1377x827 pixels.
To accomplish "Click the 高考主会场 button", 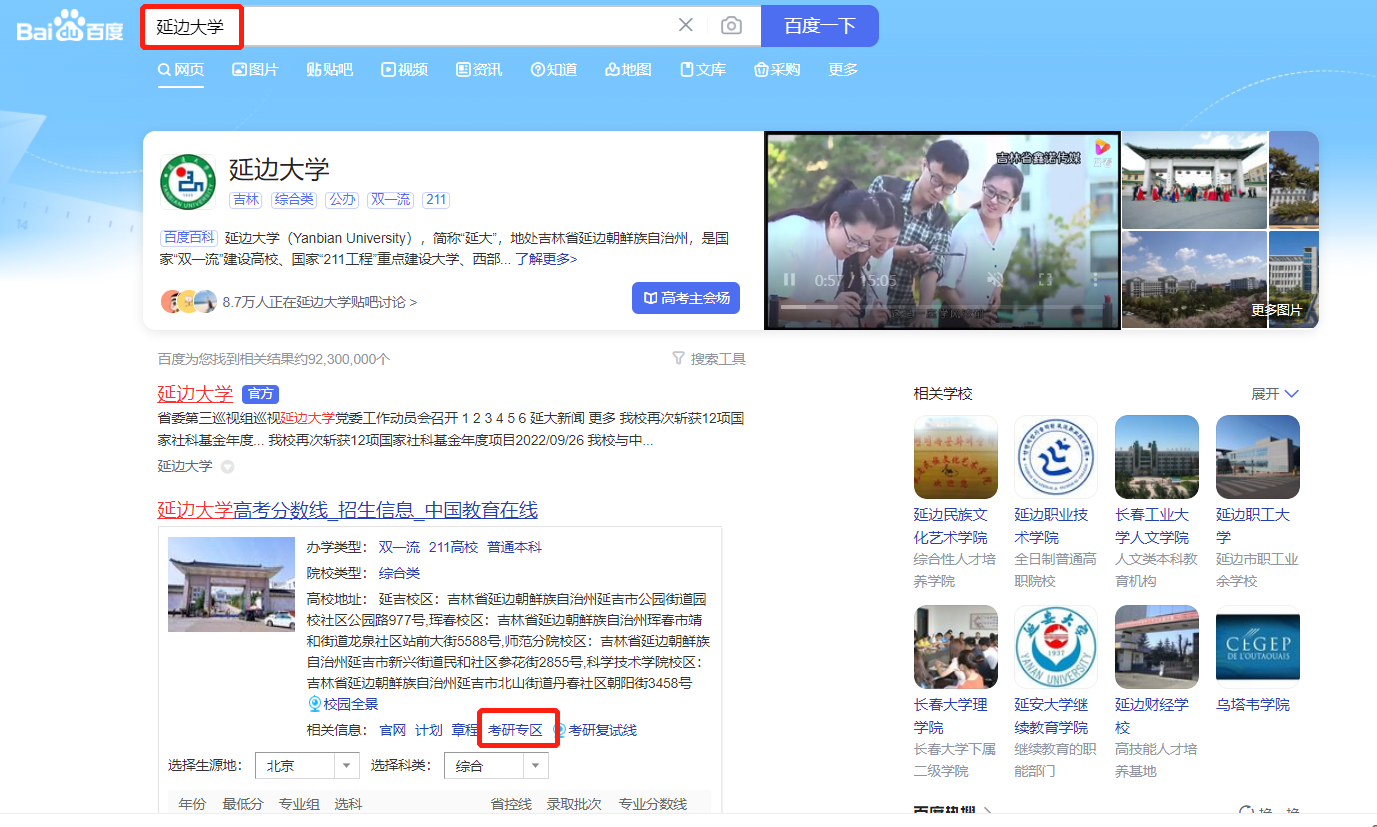I will click(686, 298).
